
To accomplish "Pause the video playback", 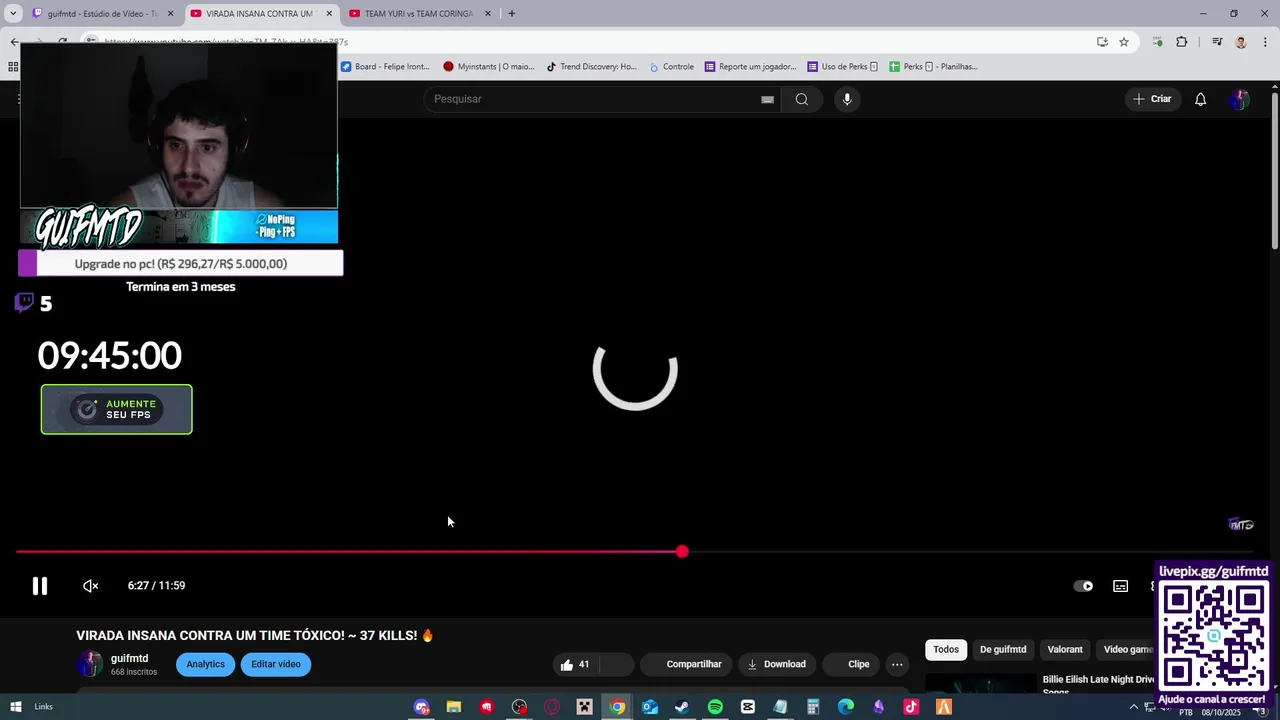I will (40, 586).
